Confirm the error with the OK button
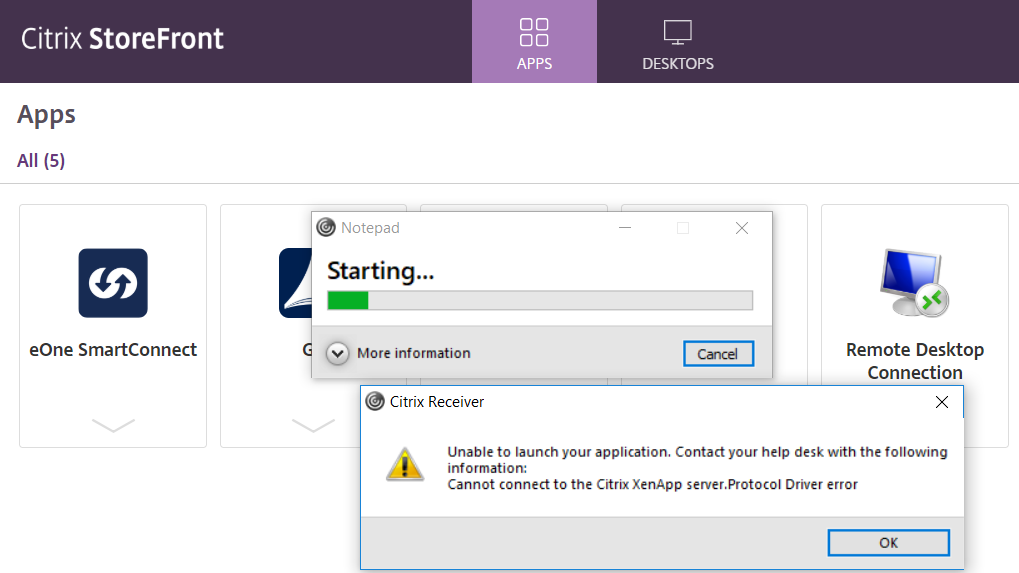This screenshot has height=573, width=1019. (x=888, y=542)
